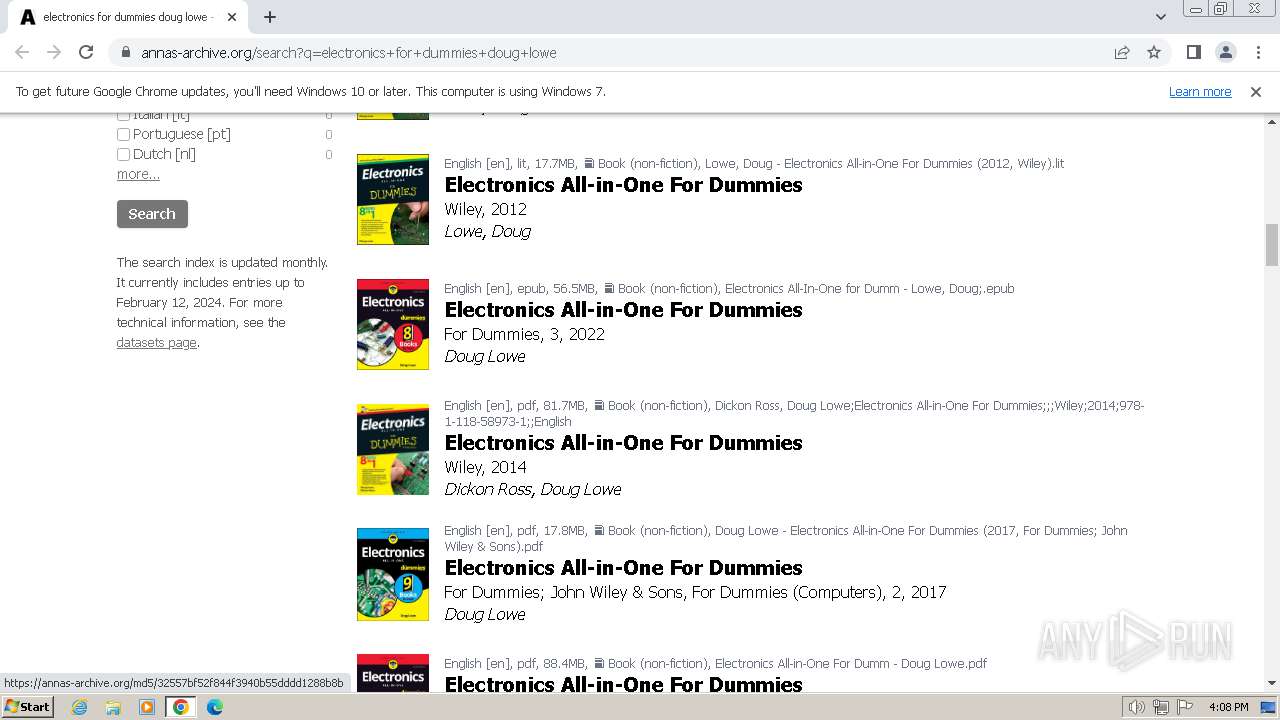Click the address bar URL
This screenshot has width=1280, height=720.
point(348,53)
